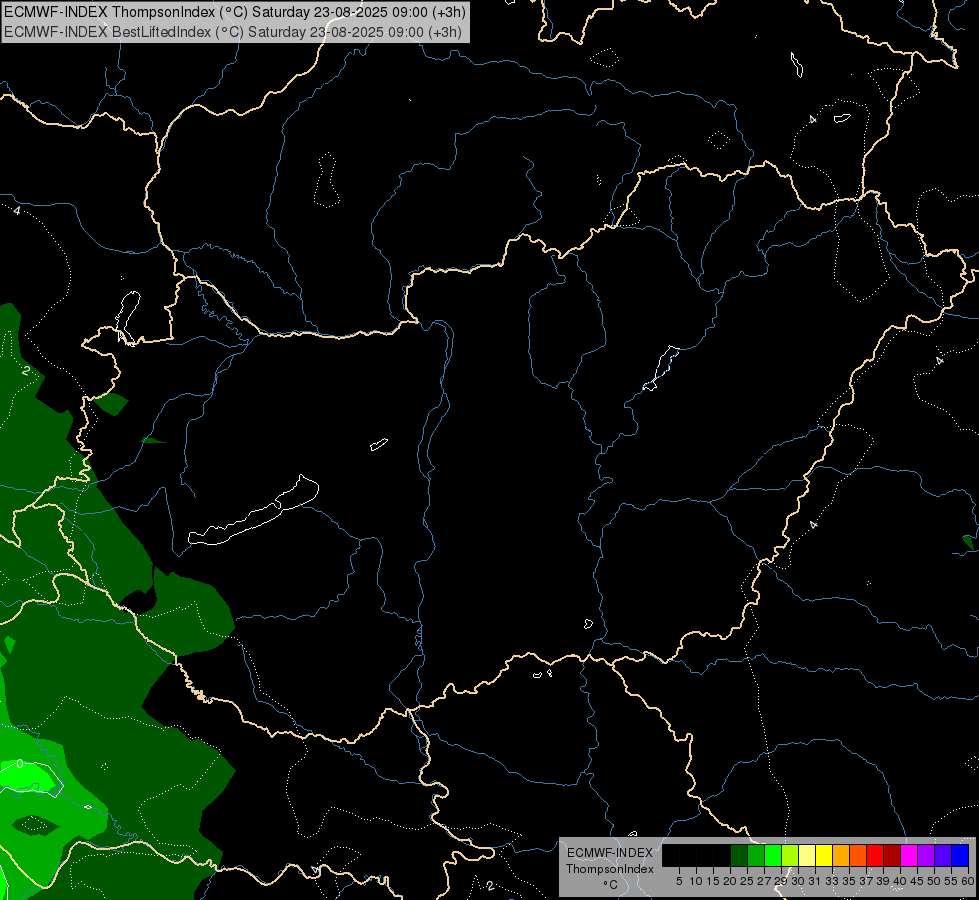979x900 pixels.
Task: Choose the bright red 37–39 legend swatch
Action: [x=875, y=855]
